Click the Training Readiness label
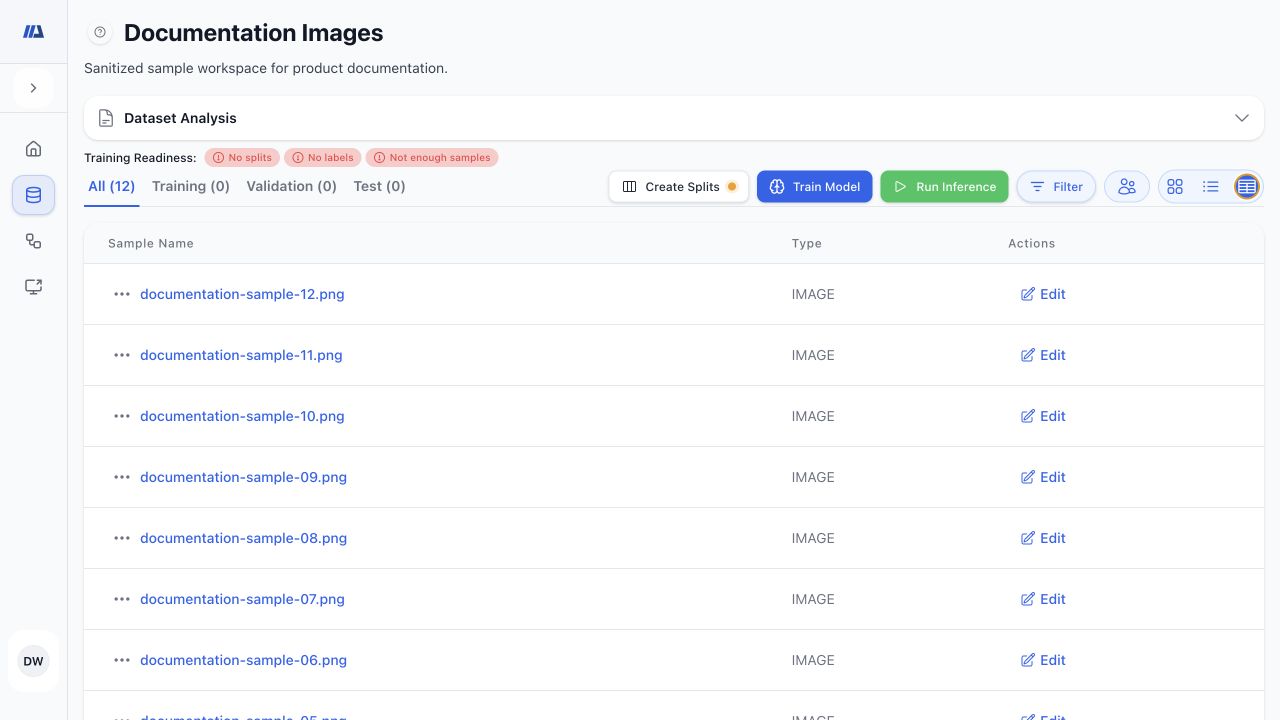The height and width of the screenshot is (720, 1280). pyautogui.click(x=140, y=158)
